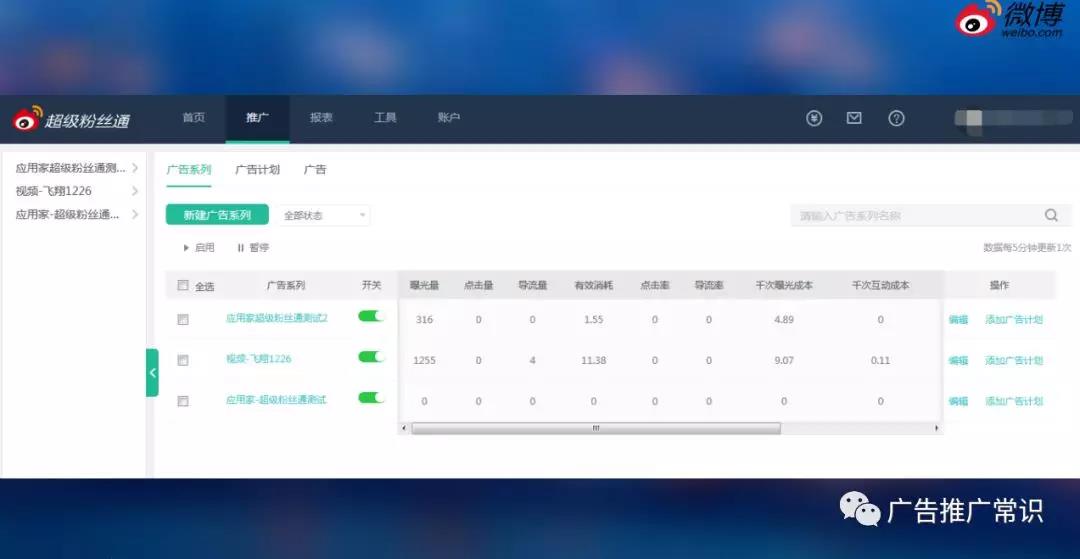The image size is (1080, 559).
Task: Click the blurred account name area
Action: [x=1013, y=118]
